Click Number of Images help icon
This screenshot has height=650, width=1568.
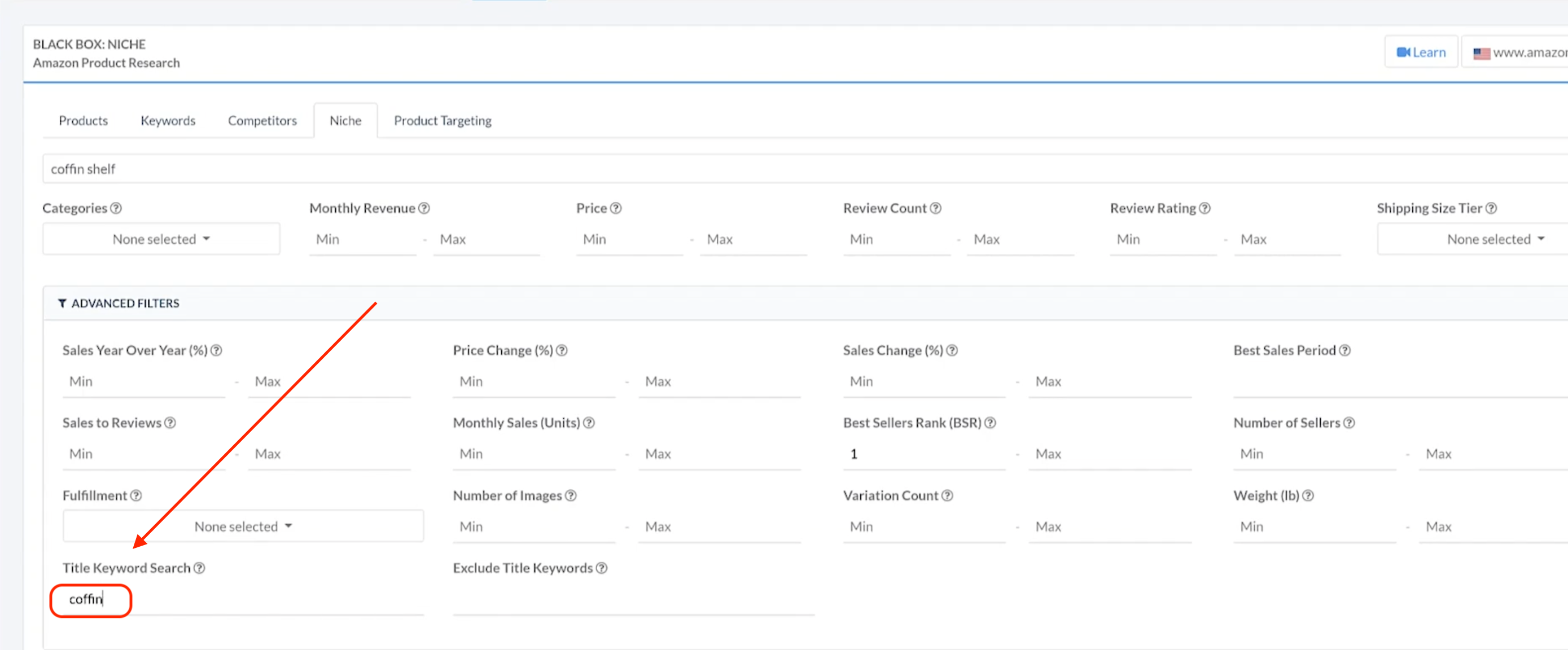coord(570,495)
